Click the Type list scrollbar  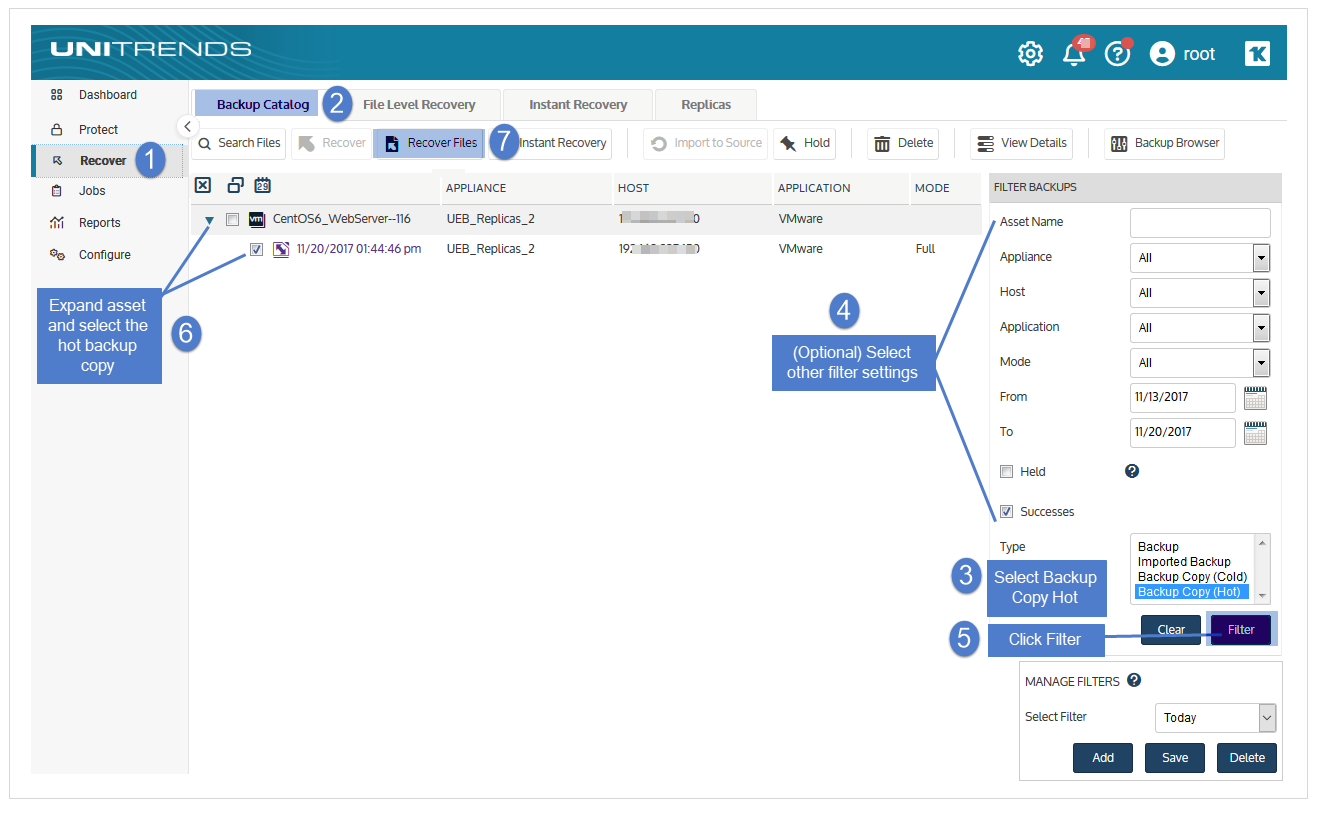tap(1262, 569)
